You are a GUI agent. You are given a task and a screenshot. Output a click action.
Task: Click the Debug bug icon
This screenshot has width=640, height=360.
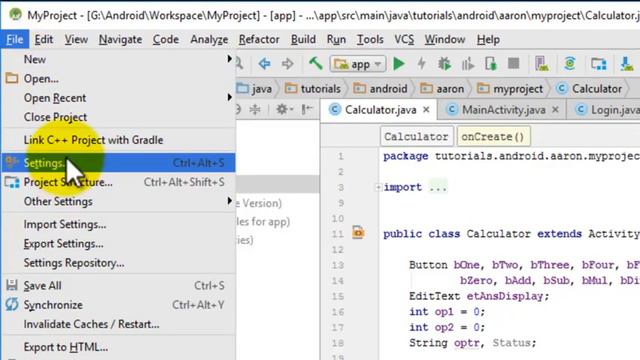pyautogui.click(x=444, y=64)
